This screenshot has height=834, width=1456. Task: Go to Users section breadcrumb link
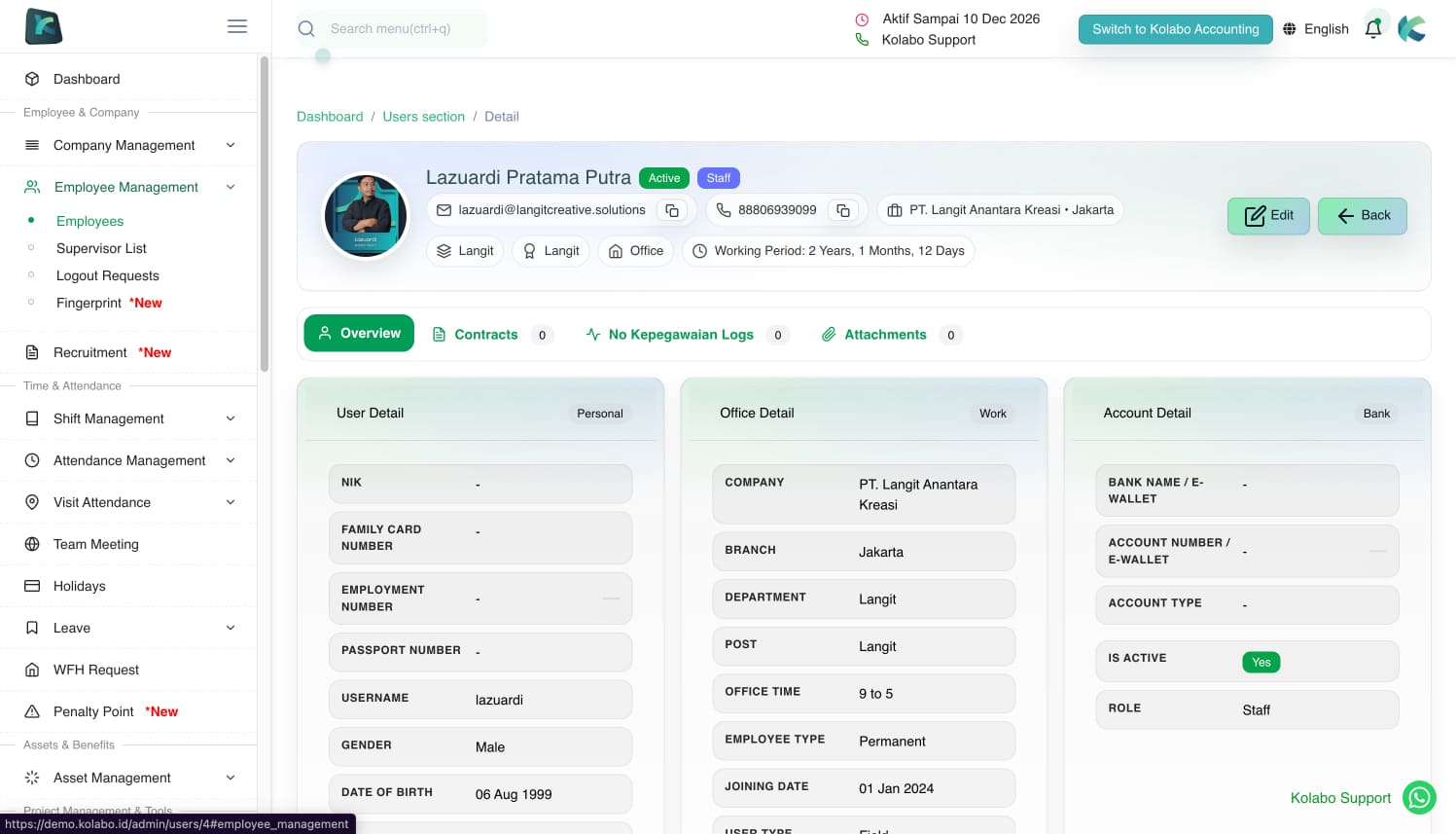tap(423, 117)
